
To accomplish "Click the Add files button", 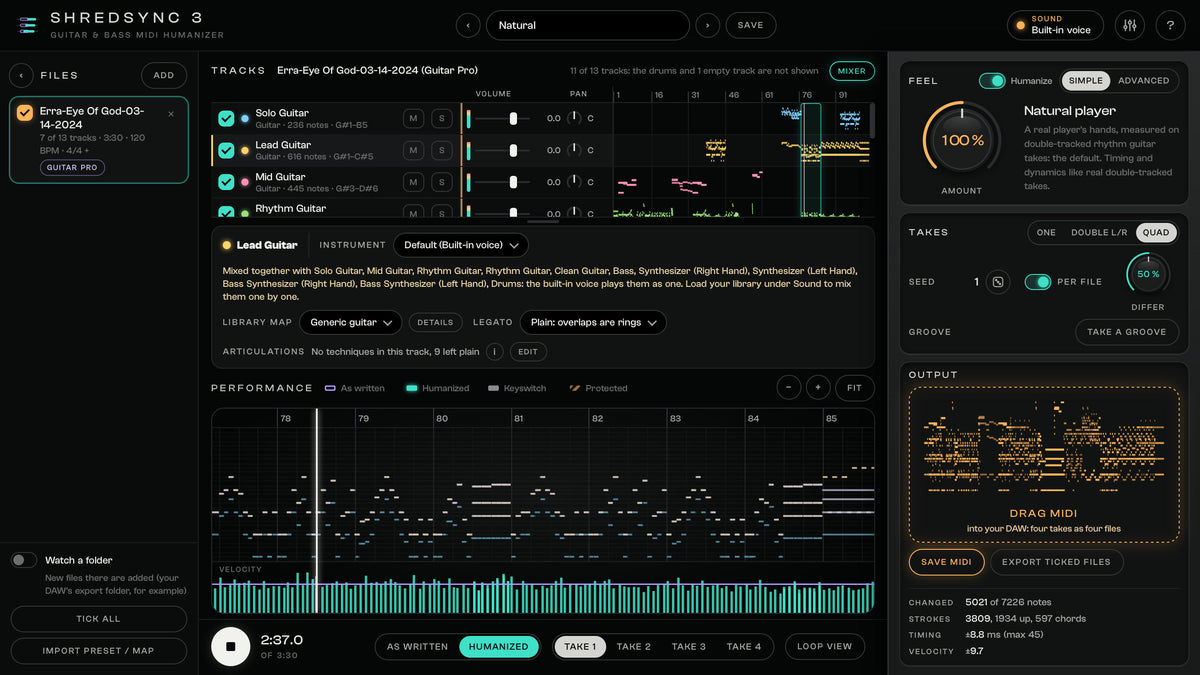I will coord(164,75).
